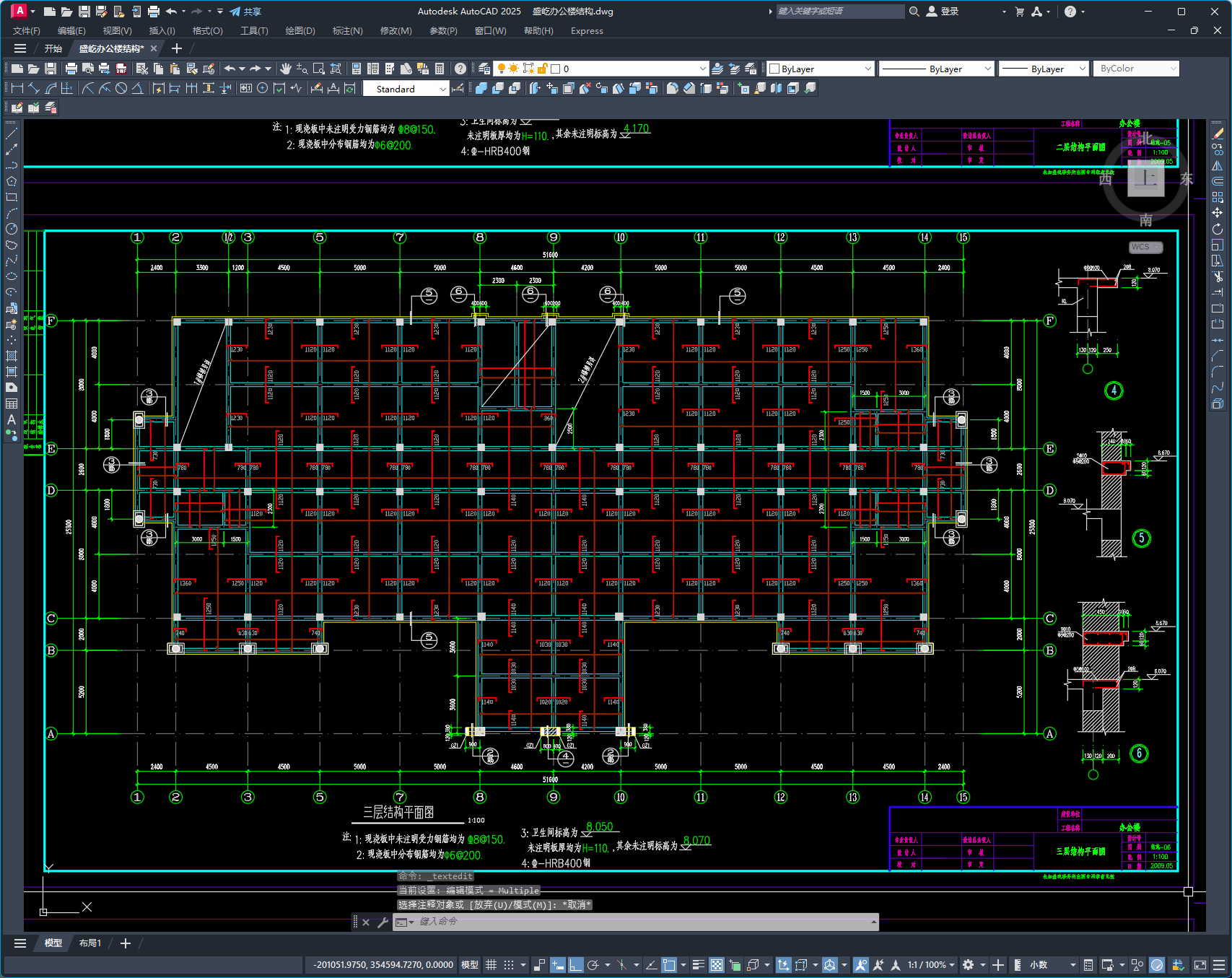Image resolution: width=1232 pixels, height=978 pixels.
Task: Open the layer 0 dropdown list
Action: (600, 69)
